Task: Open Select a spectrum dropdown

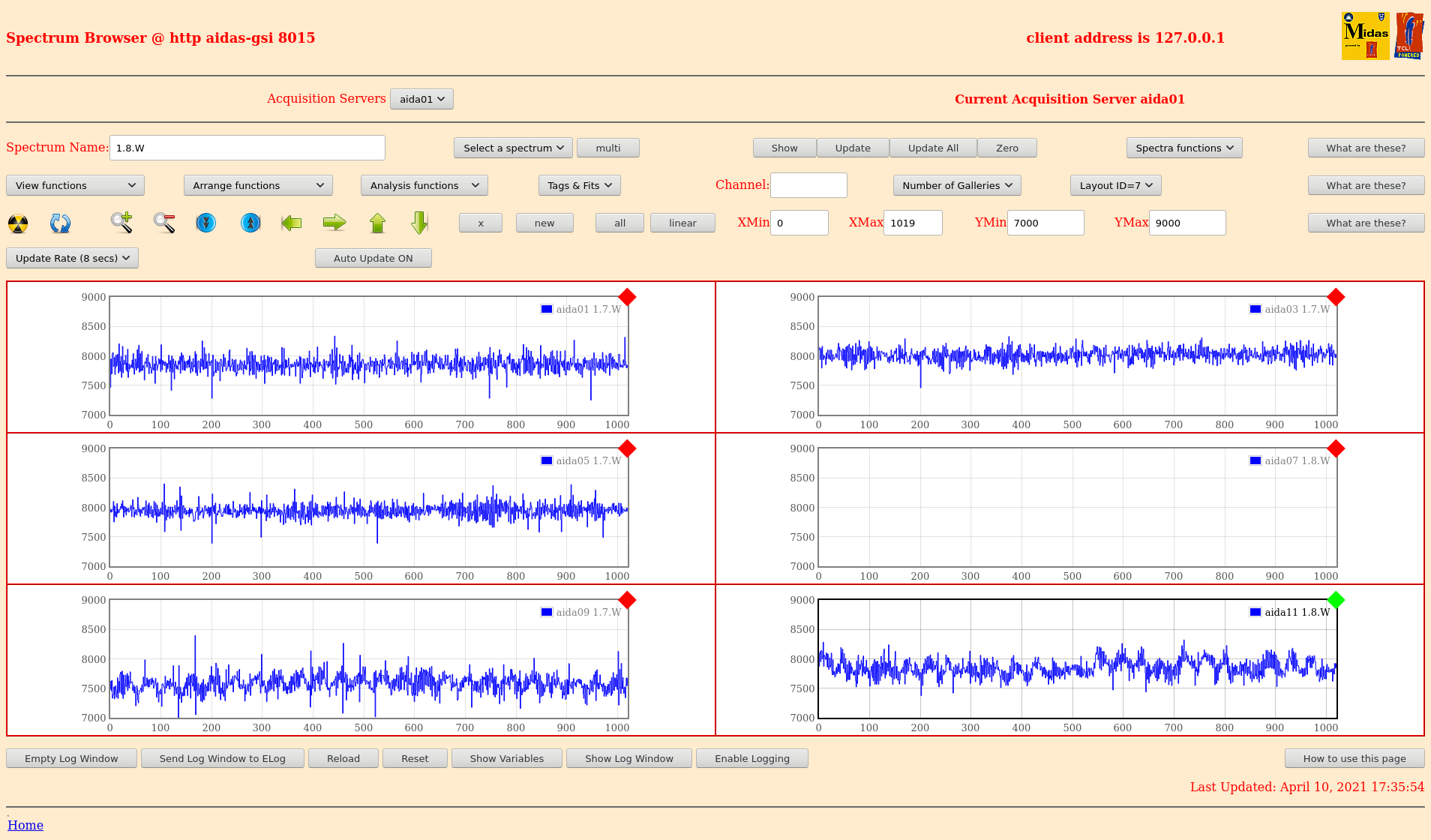Action: [x=513, y=148]
